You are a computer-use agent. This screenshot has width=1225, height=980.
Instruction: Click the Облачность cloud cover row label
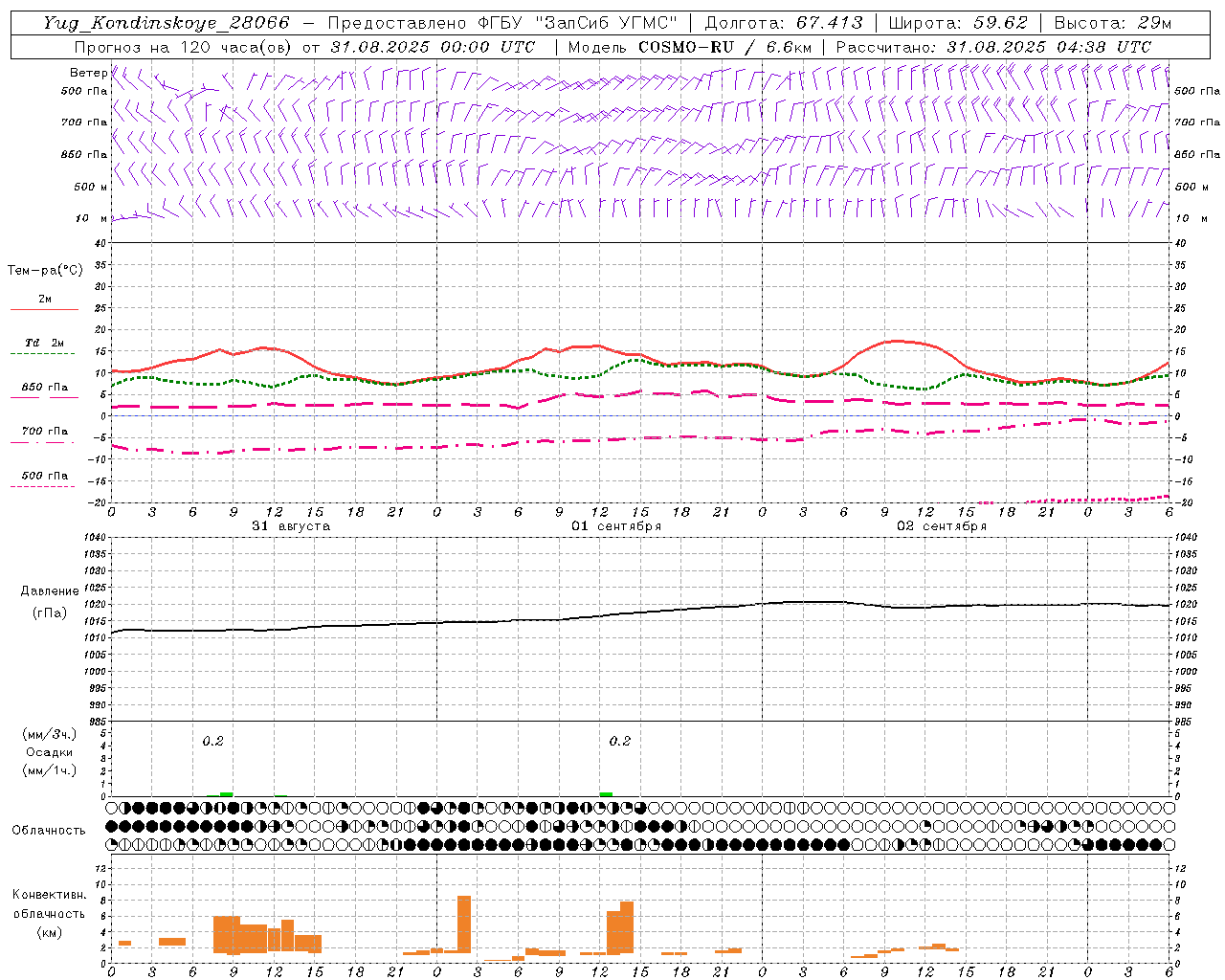(49, 830)
